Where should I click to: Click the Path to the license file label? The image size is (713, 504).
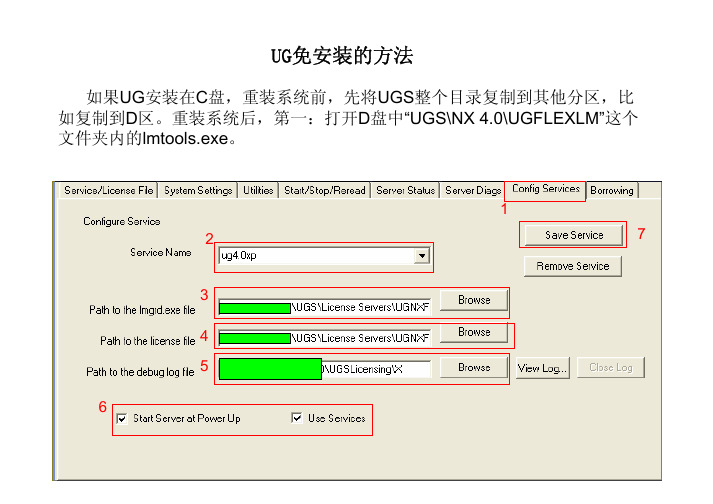[148, 341]
